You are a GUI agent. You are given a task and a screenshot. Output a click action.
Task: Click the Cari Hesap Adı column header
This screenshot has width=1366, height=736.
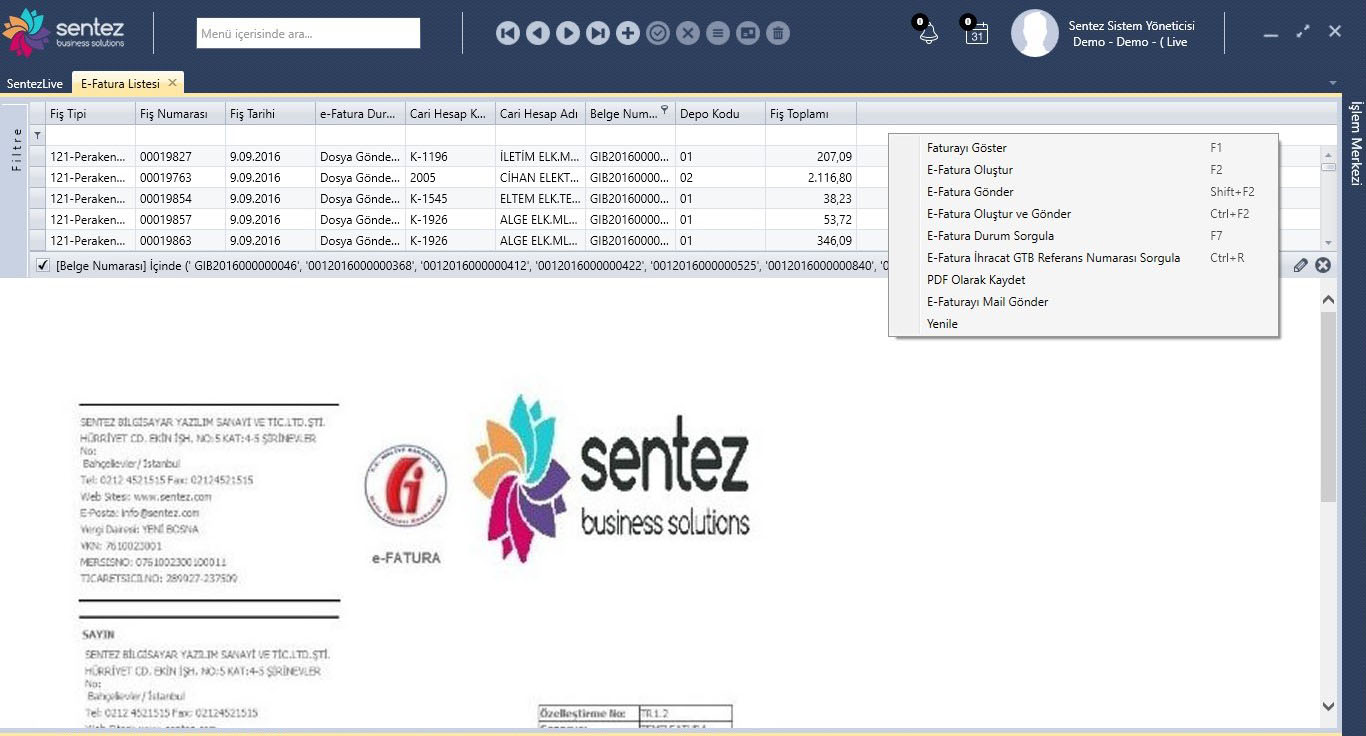coord(540,114)
